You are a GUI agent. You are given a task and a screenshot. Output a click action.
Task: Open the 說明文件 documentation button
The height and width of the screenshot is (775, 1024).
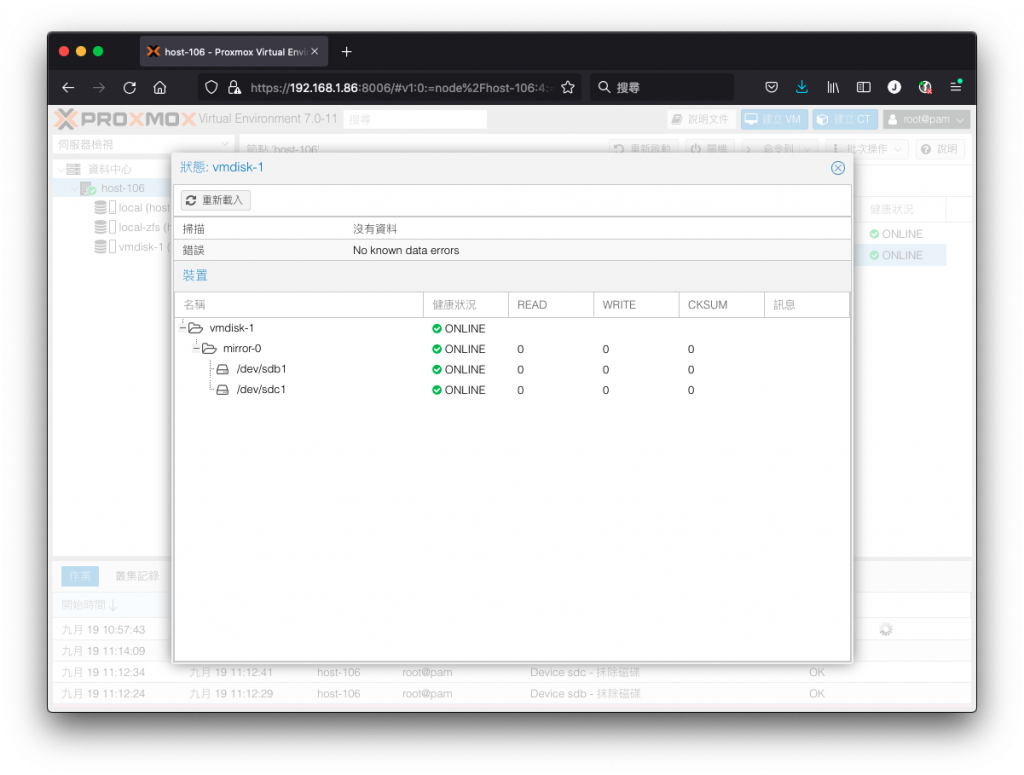pyautogui.click(x=701, y=119)
